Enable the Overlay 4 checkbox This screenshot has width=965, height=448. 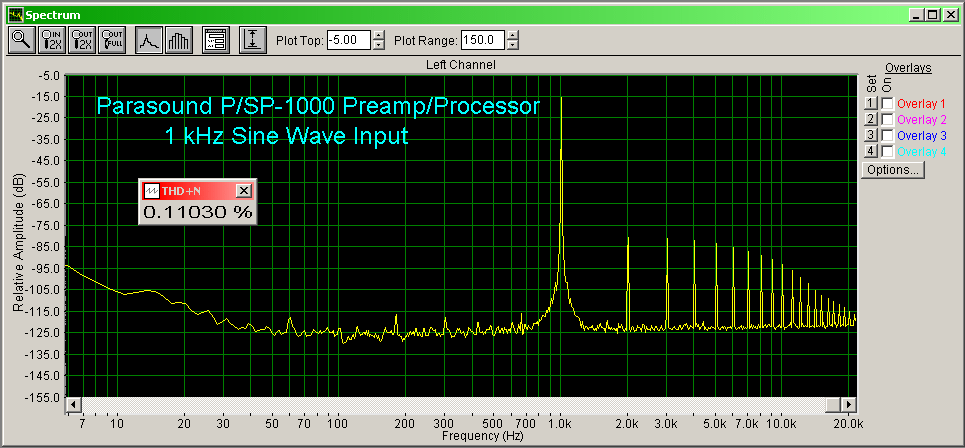[887, 151]
